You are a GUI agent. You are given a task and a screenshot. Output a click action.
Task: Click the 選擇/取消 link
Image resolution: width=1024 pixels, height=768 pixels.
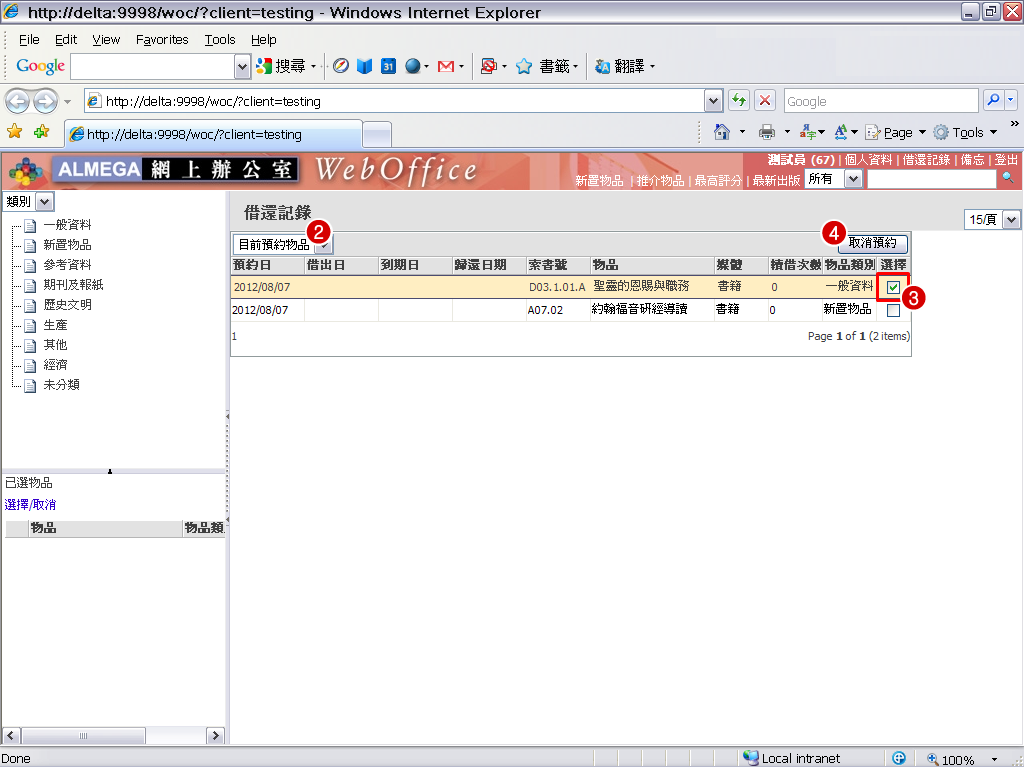30,505
